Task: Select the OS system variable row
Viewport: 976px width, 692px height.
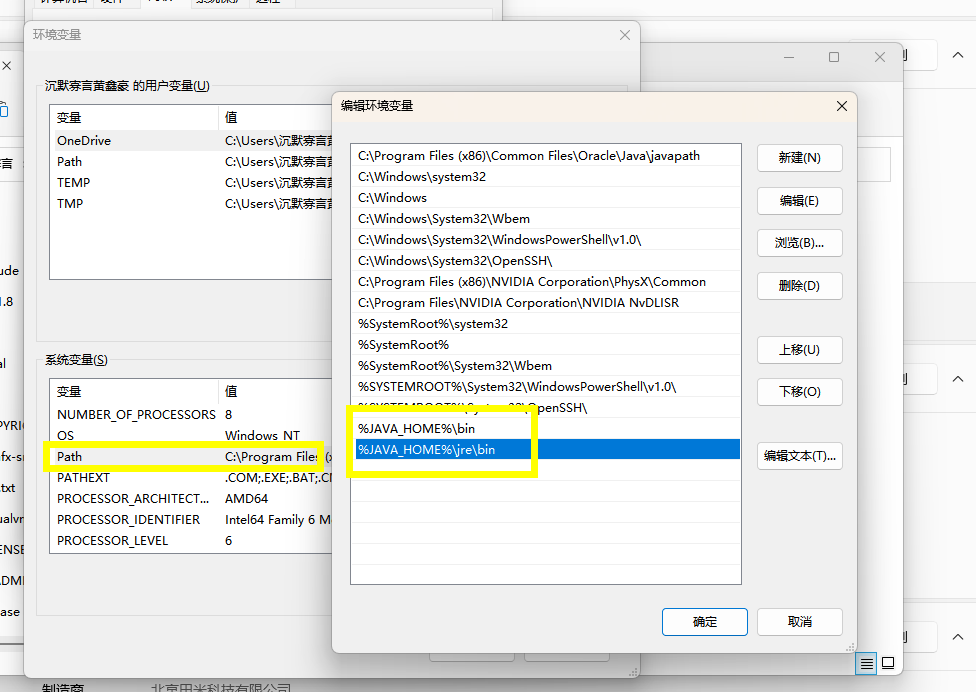Action: 194,436
